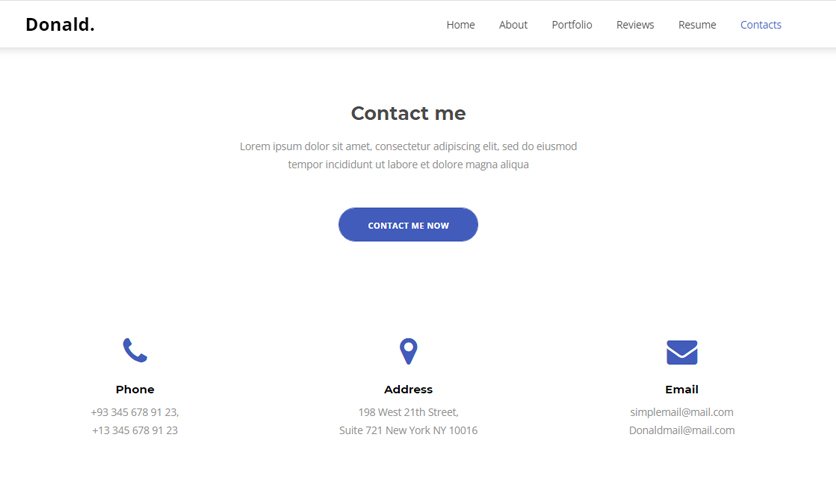Viewport: 836px width, 484px height.
Task: Click the +13 345 678 91 23 phone number
Action: [x=135, y=430]
